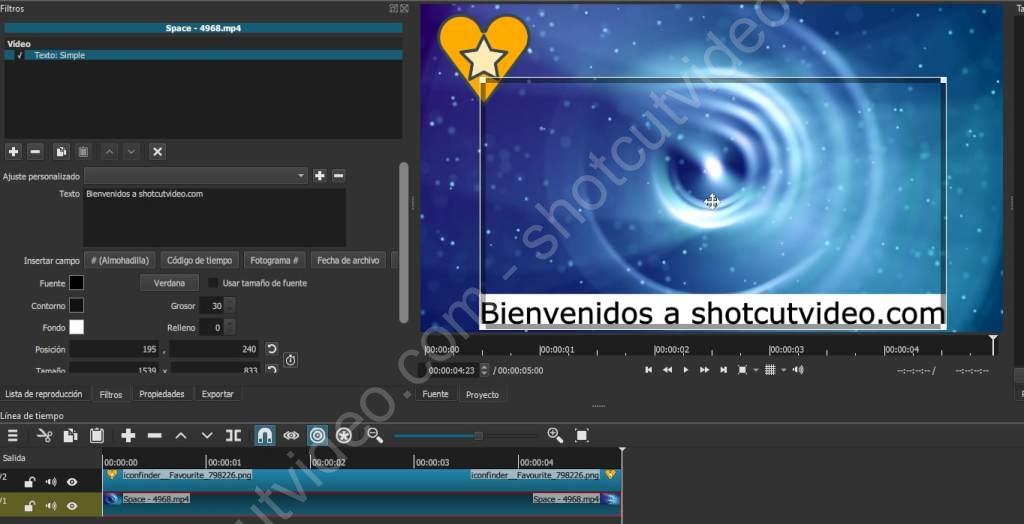The image size is (1024, 524).
Task: Select the Fuente player tab
Action: [x=436, y=394]
